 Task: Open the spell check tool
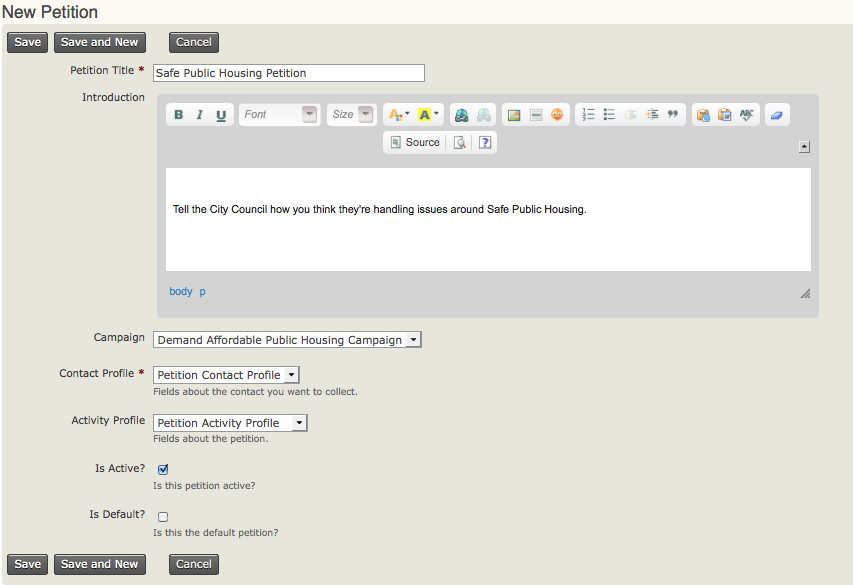pos(747,115)
